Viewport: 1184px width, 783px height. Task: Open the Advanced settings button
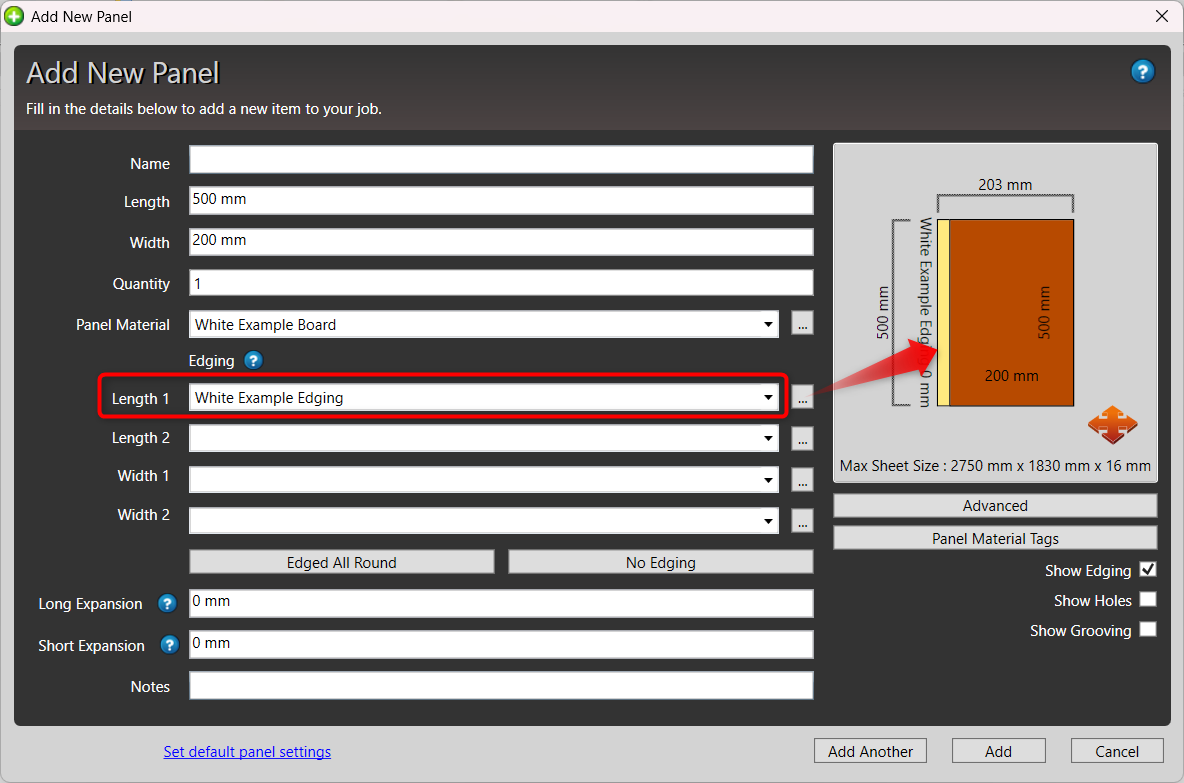click(995, 505)
